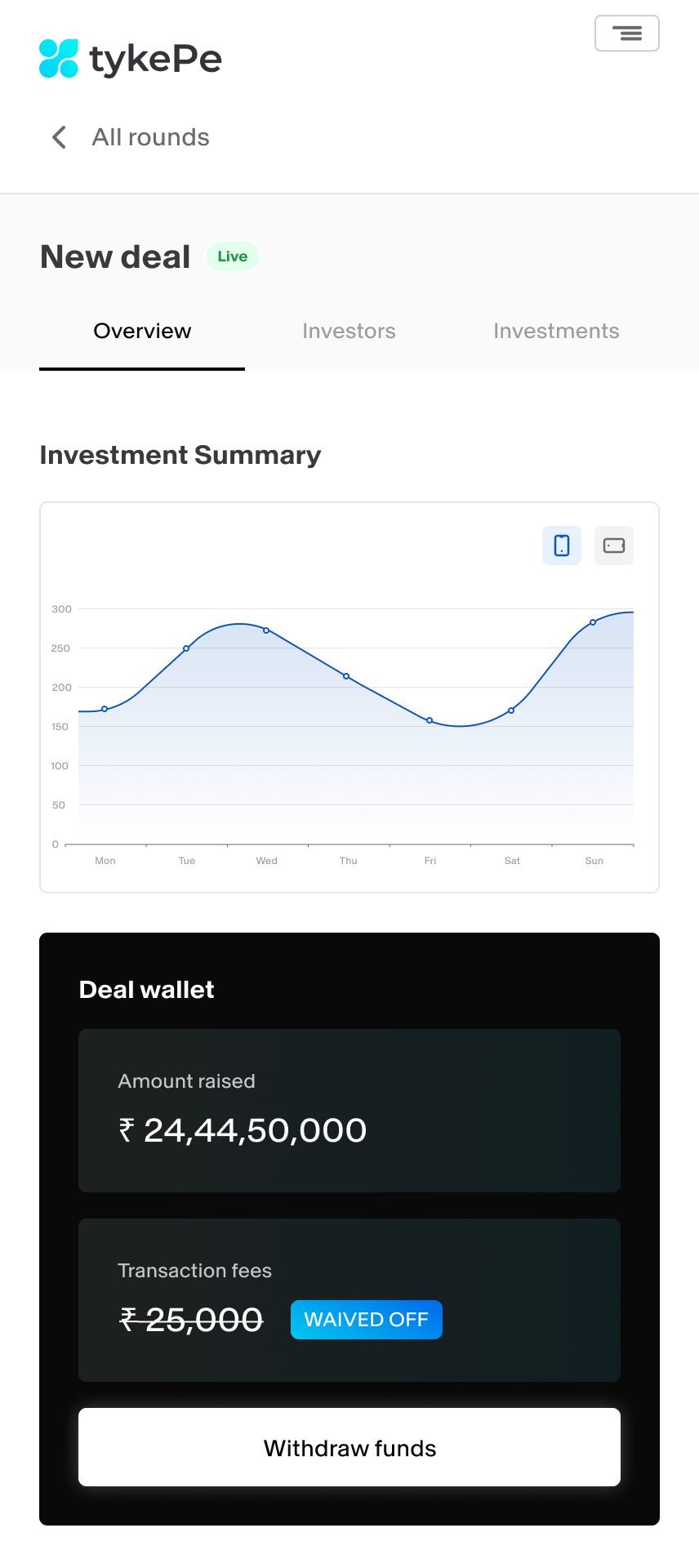Open the hamburger menu

point(626,33)
